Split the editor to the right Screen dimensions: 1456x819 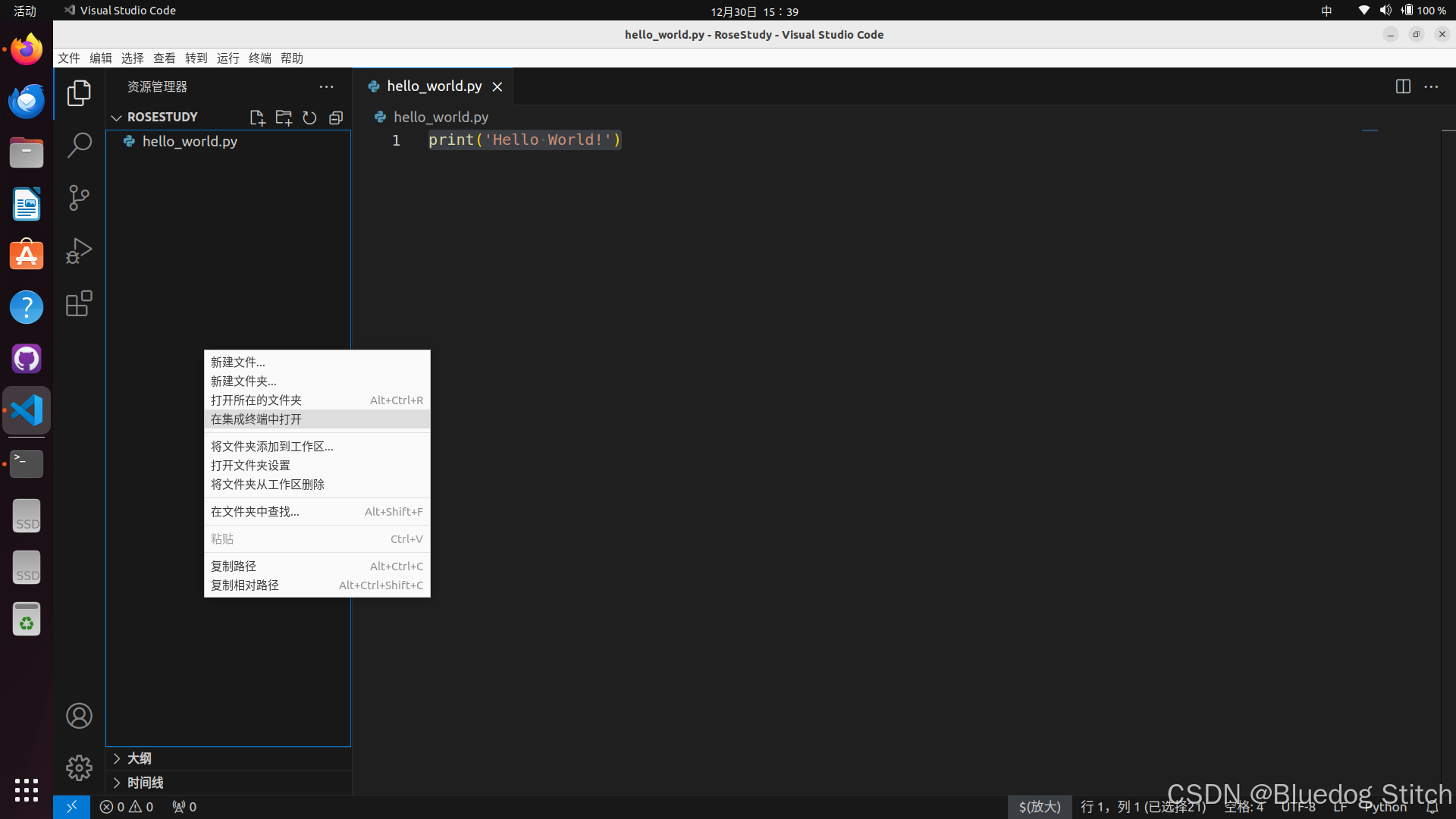click(1403, 86)
